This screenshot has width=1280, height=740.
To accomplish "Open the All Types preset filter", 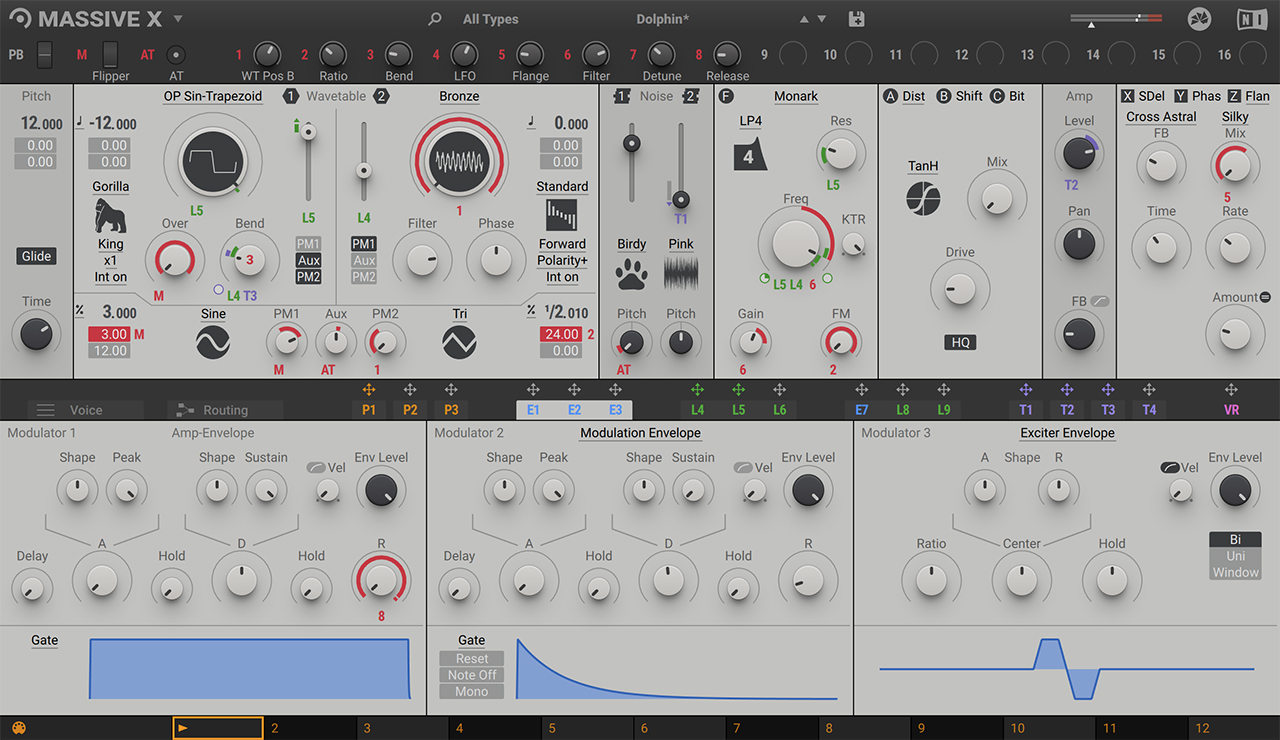I will coord(491,19).
